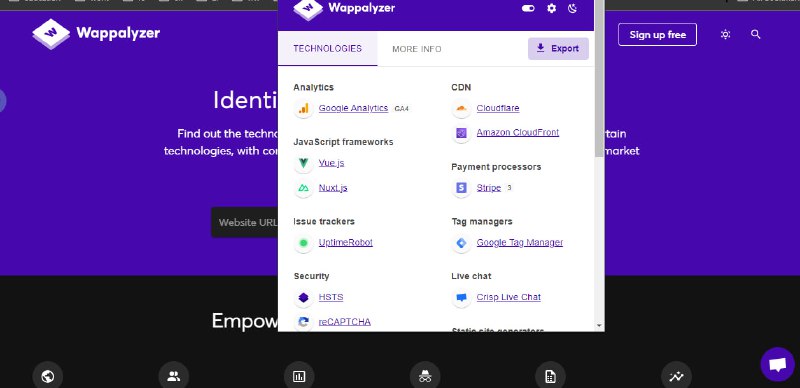Click the Sign up free button

[657, 35]
